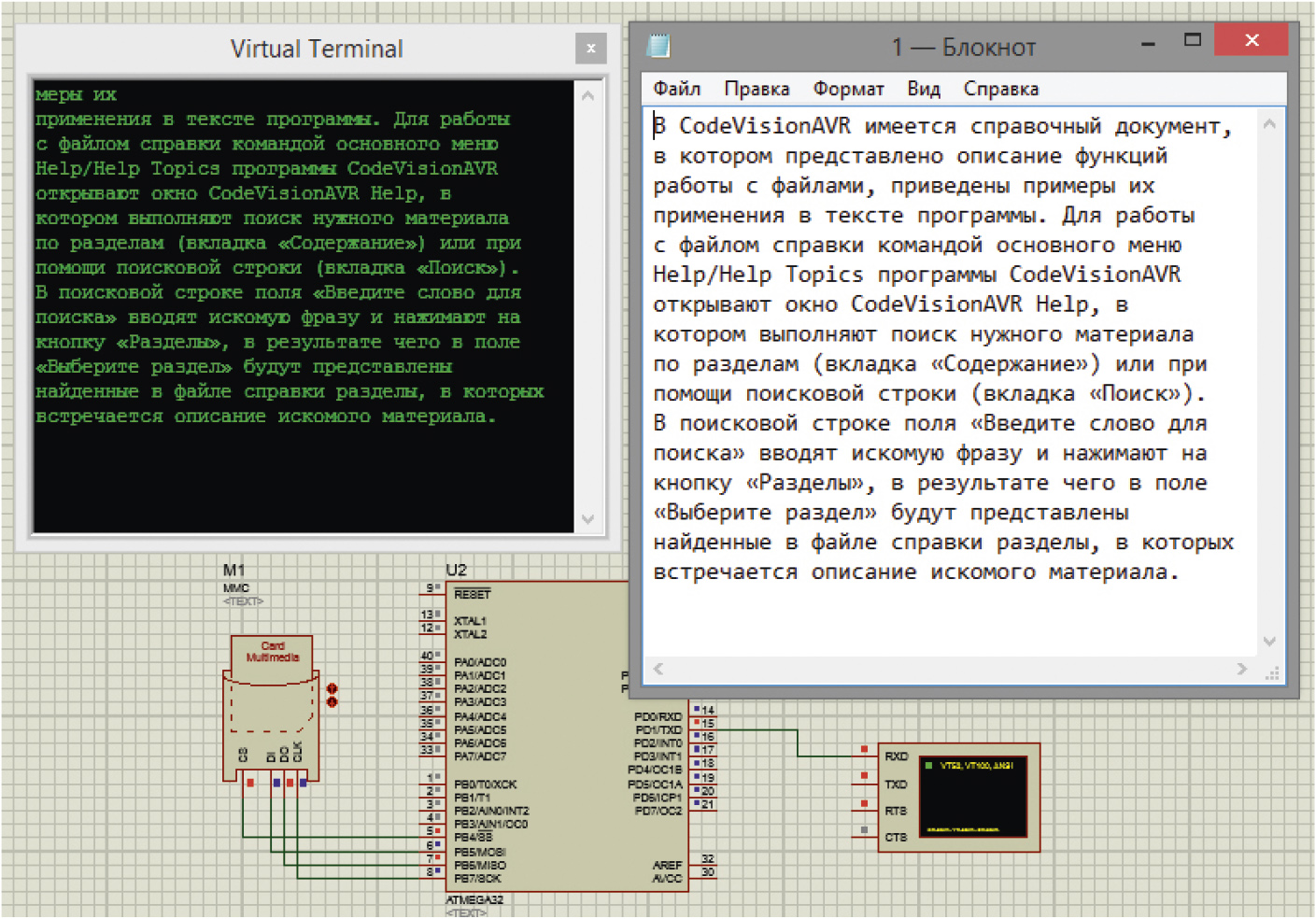This screenshot has height=919, width=1316.
Task: Click the M1 component reference label
Action: tap(233, 570)
